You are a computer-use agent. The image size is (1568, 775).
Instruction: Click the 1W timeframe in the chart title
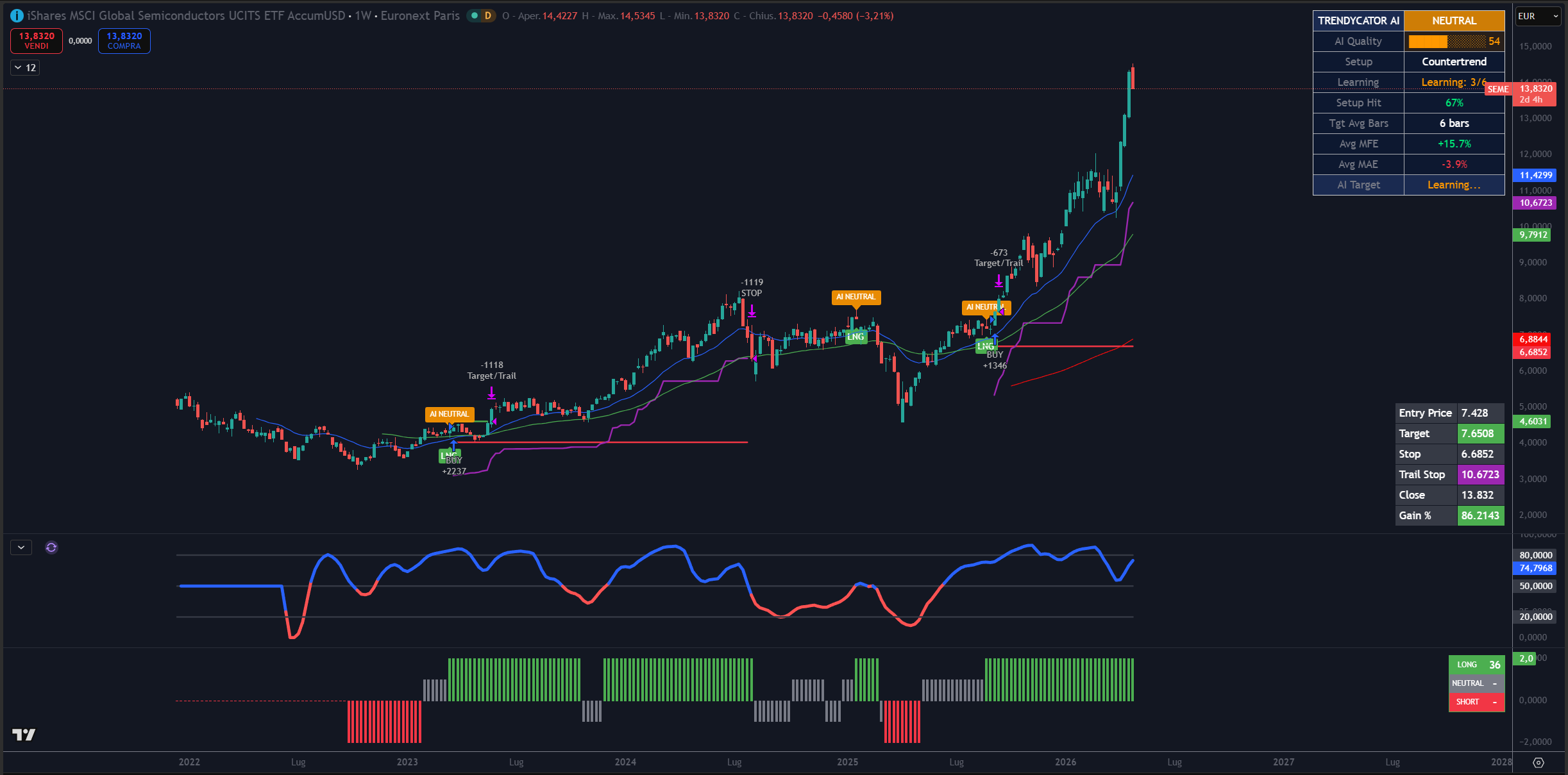coord(363,16)
